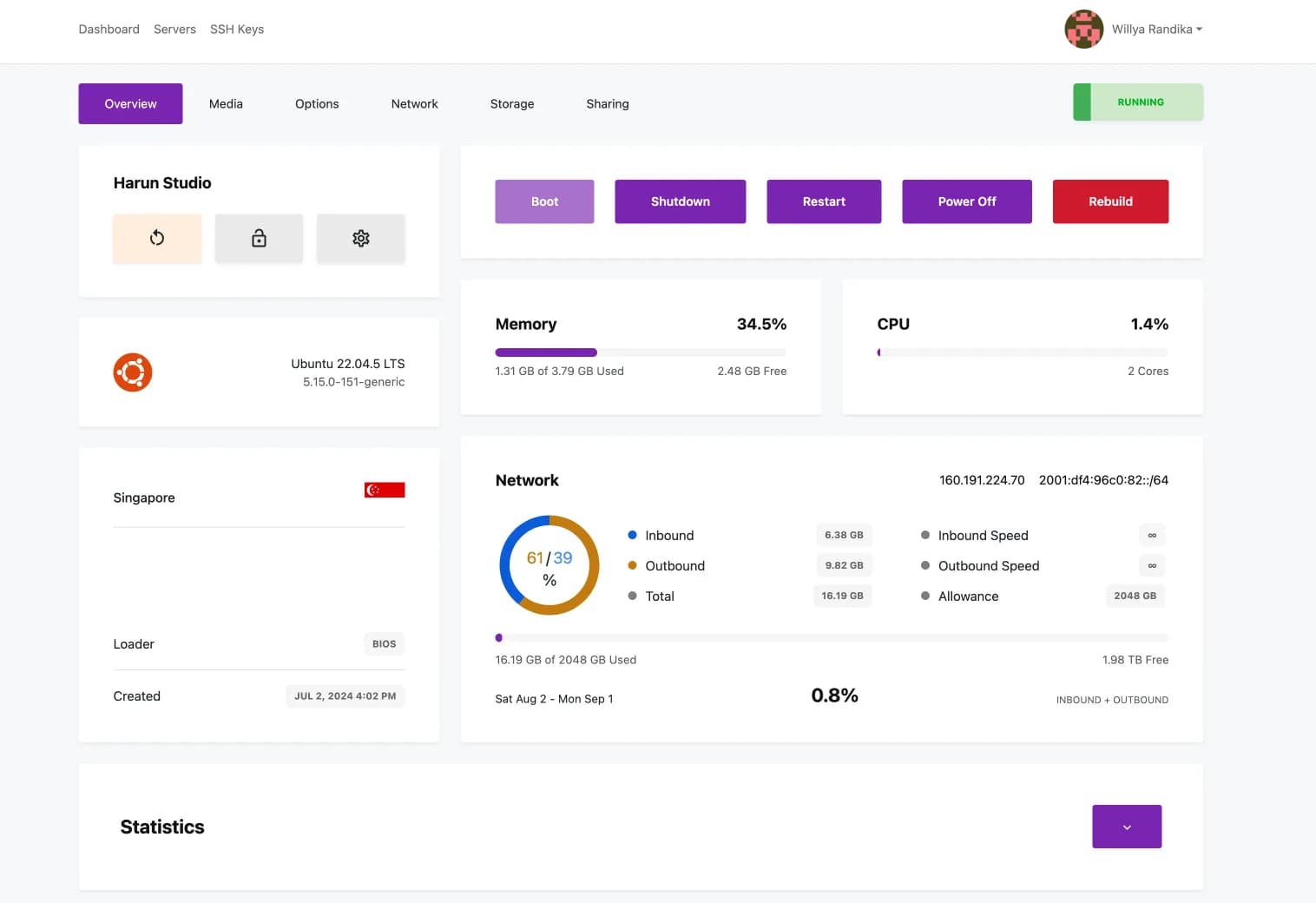Click the Memory usage progress bar
Image resolution: width=1316 pixels, height=903 pixels.
pos(640,353)
